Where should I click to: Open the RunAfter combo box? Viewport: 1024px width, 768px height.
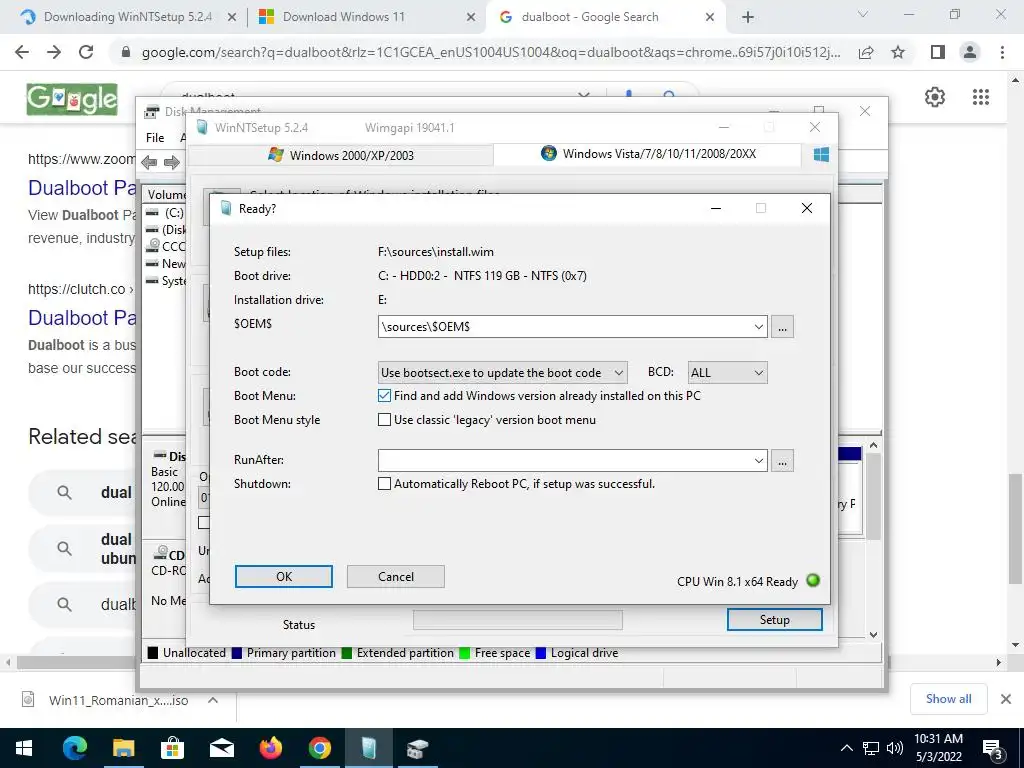pos(758,460)
